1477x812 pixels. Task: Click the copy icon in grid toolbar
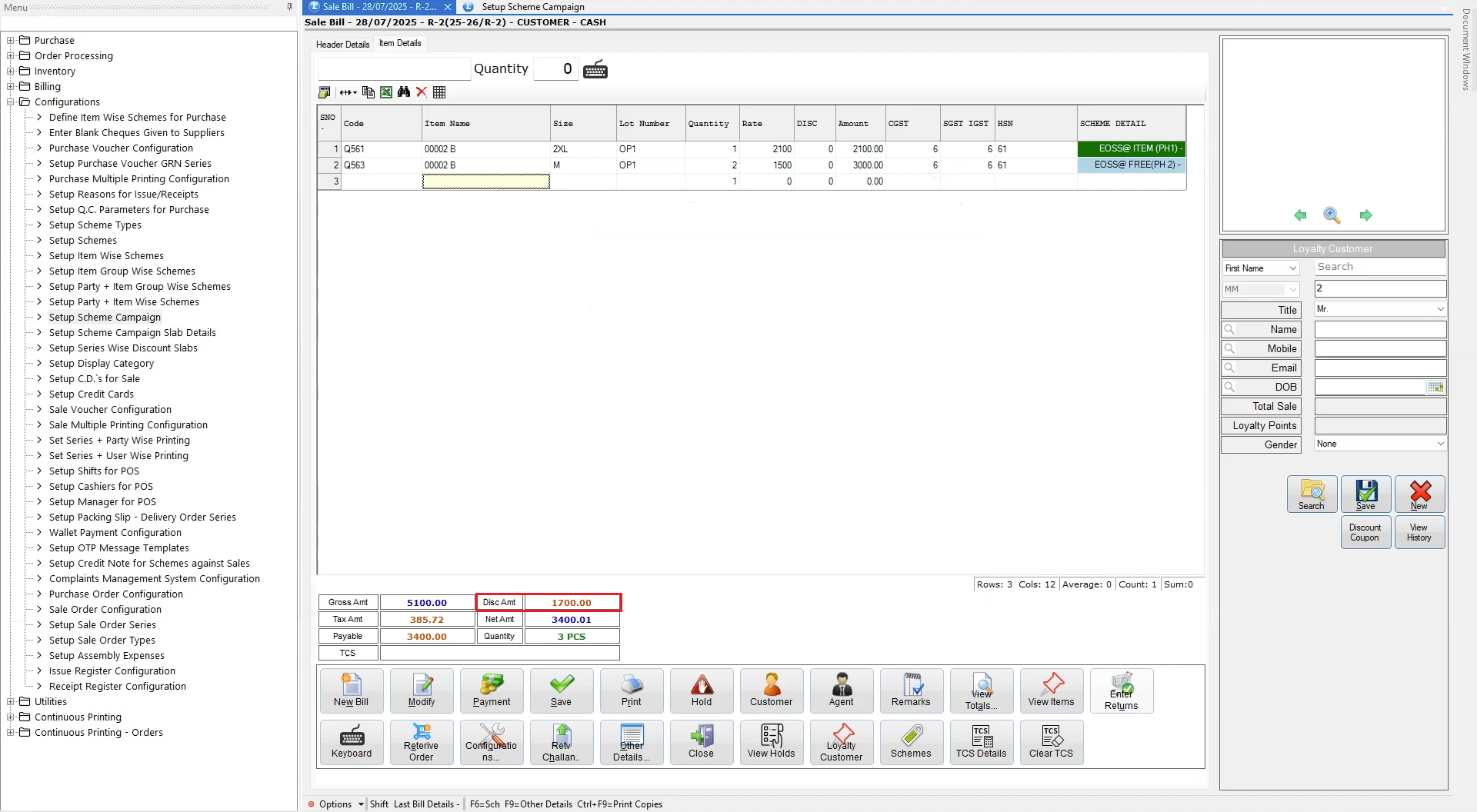pyautogui.click(x=368, y=92)
